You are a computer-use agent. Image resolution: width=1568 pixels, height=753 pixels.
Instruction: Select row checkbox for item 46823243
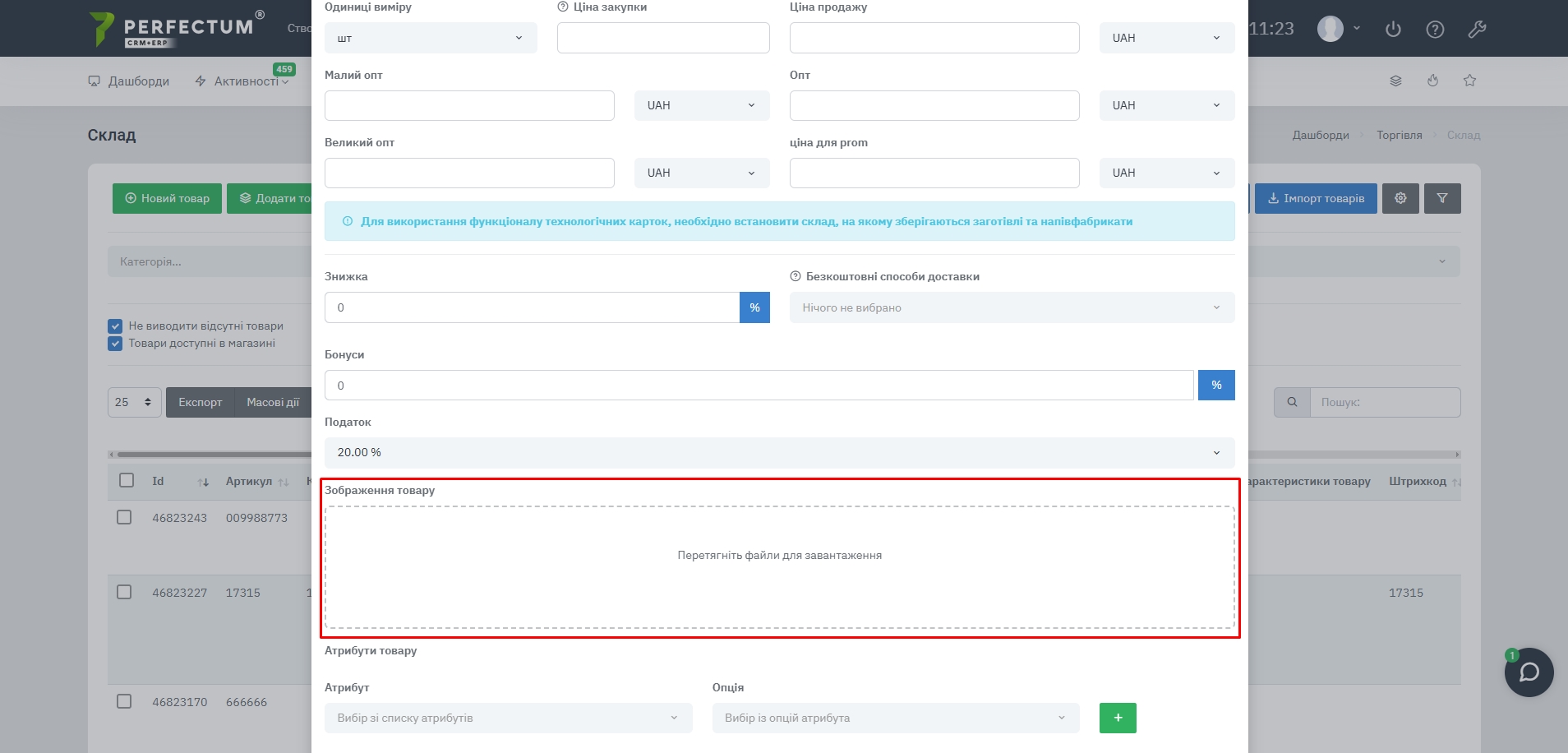pos(124,517)
